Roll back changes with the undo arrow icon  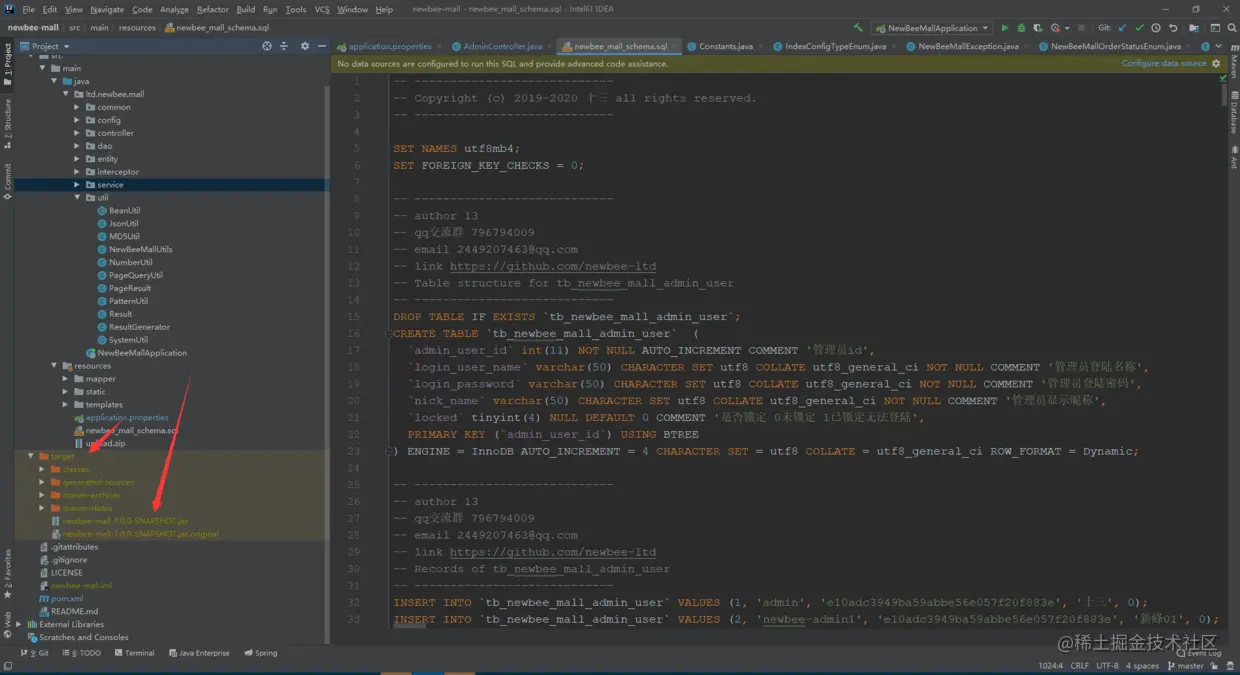coord(1172,28)
